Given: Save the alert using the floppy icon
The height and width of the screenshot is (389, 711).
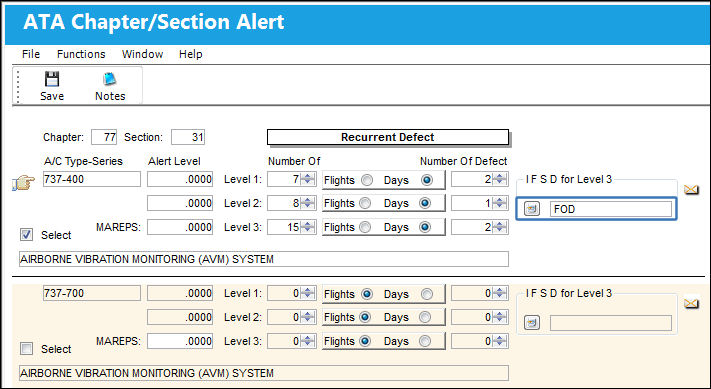Looking at the screenshot, I should (x=52, y=86).
